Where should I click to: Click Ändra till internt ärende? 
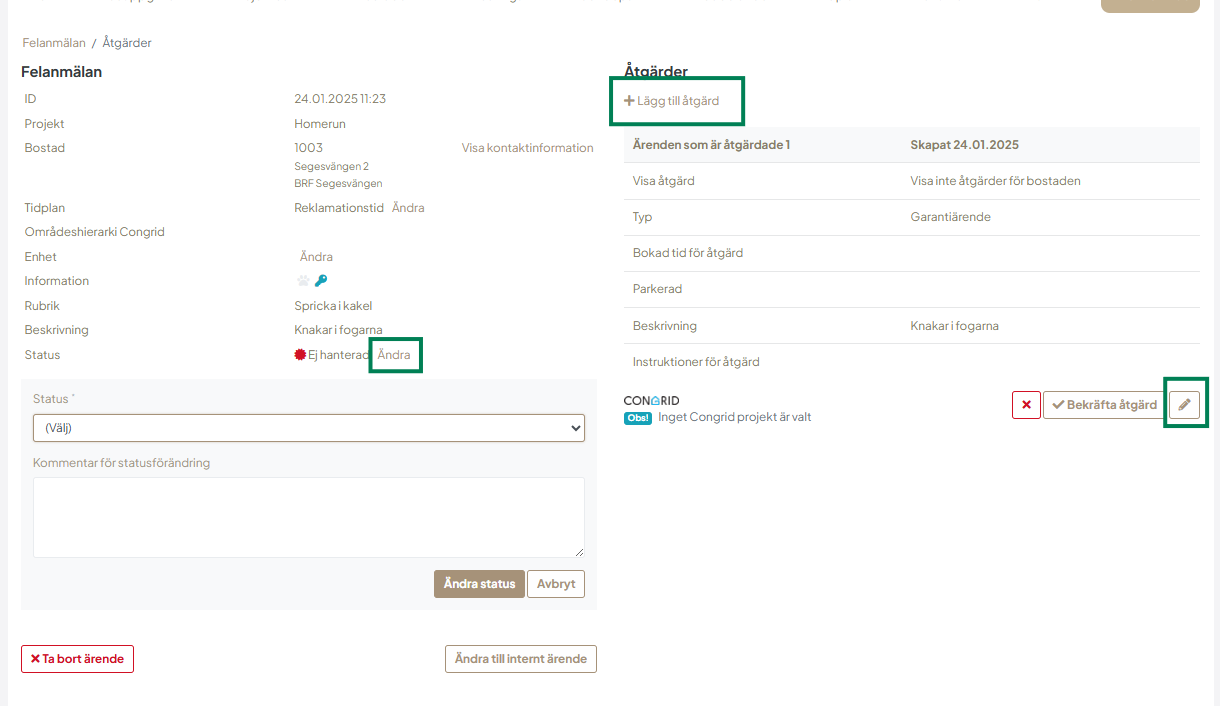pyautogui.click(x=520, y=659)
